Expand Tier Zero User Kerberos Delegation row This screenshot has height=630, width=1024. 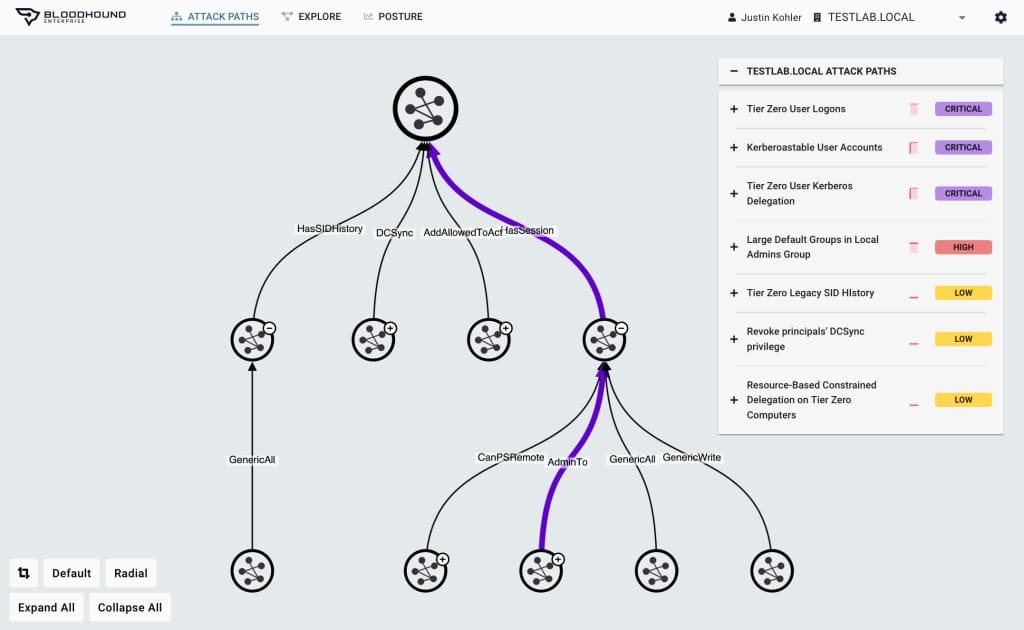tap(734, 193)
